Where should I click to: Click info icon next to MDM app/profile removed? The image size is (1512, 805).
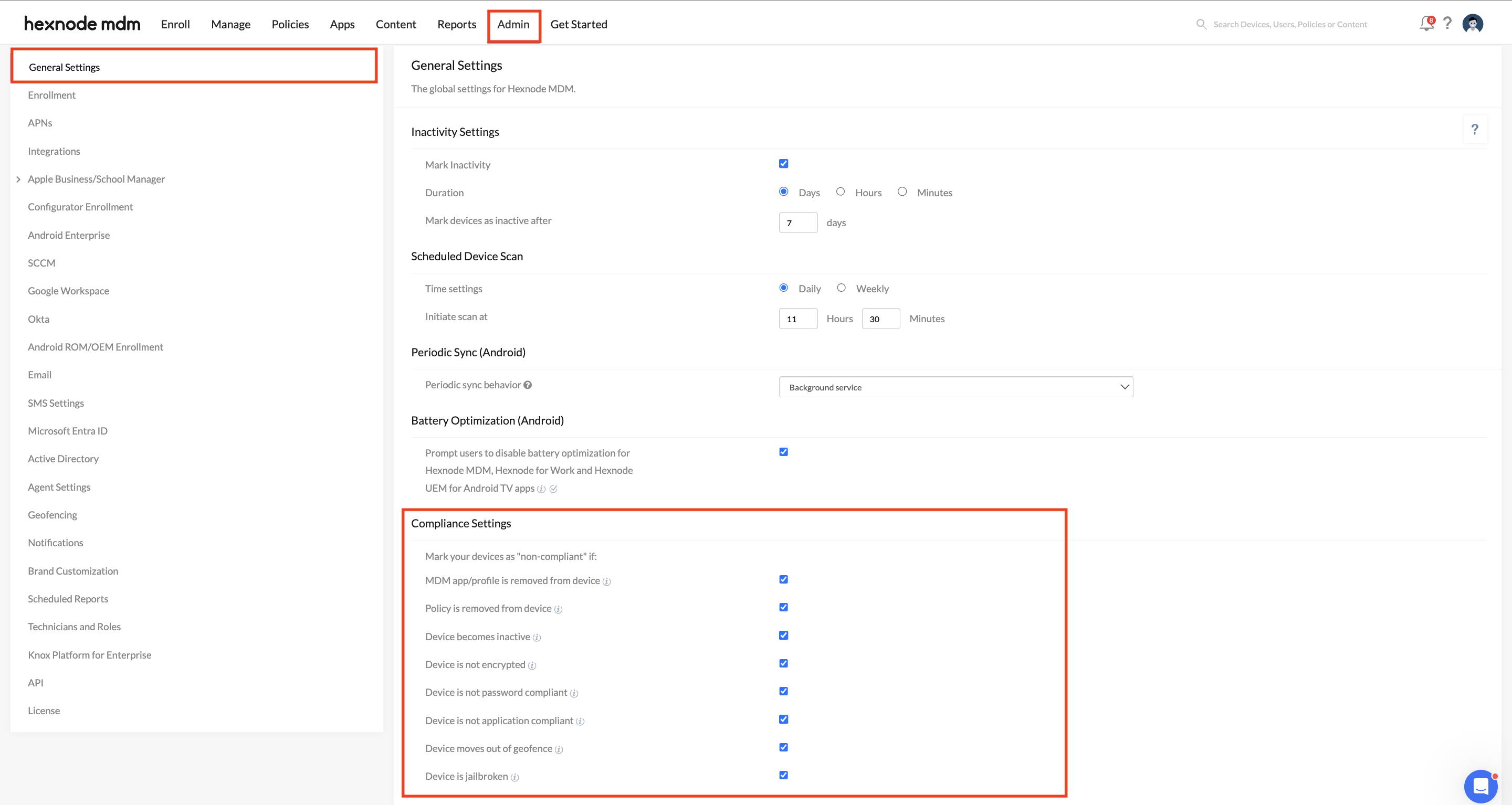pyautogui.click(x=606, y=581)
